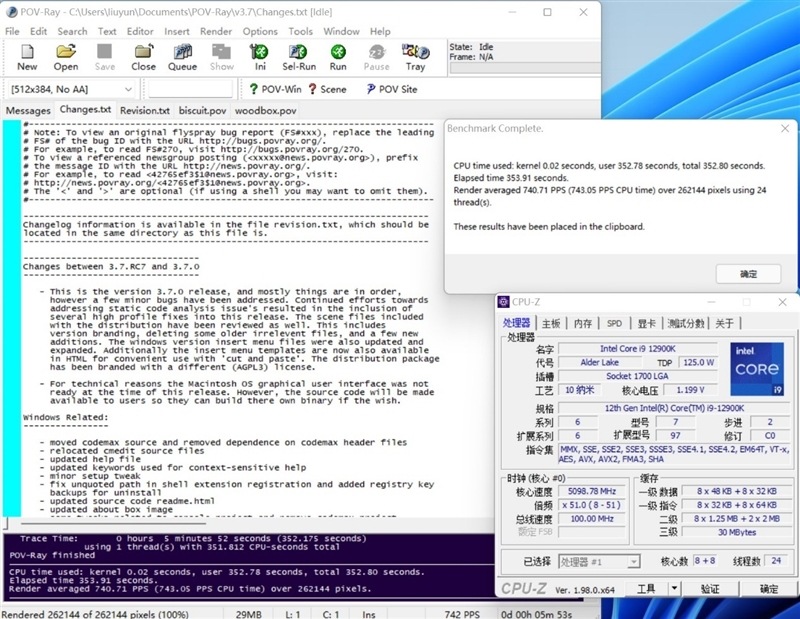
Task: Switch to the 内存 tab in CPU-Z
Action: click(583, 323)
